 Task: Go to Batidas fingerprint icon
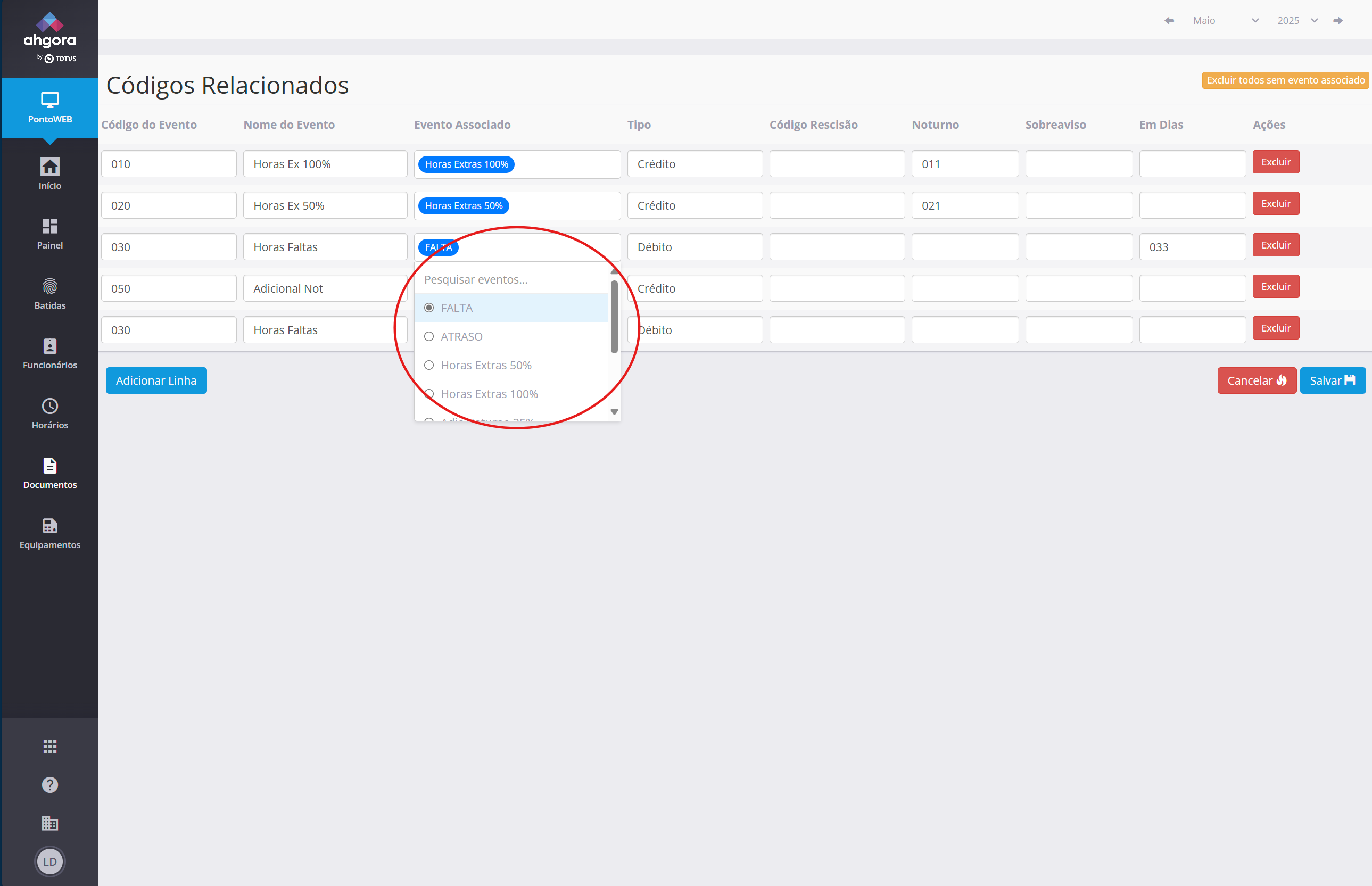click(50, 286)
